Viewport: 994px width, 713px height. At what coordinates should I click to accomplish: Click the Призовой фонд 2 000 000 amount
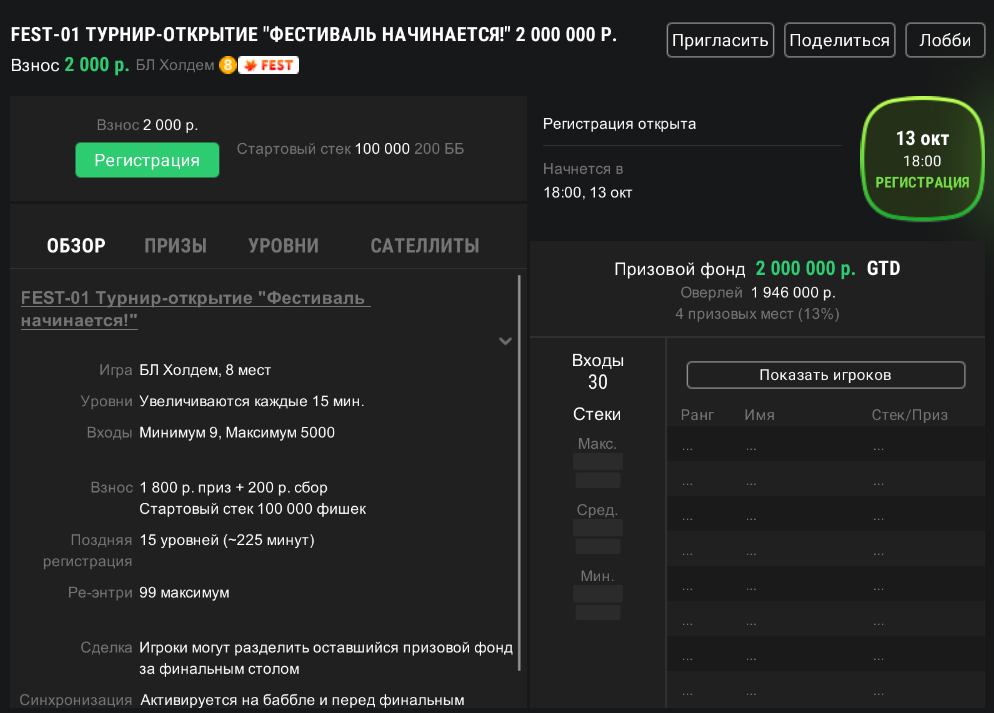point(805,269)
